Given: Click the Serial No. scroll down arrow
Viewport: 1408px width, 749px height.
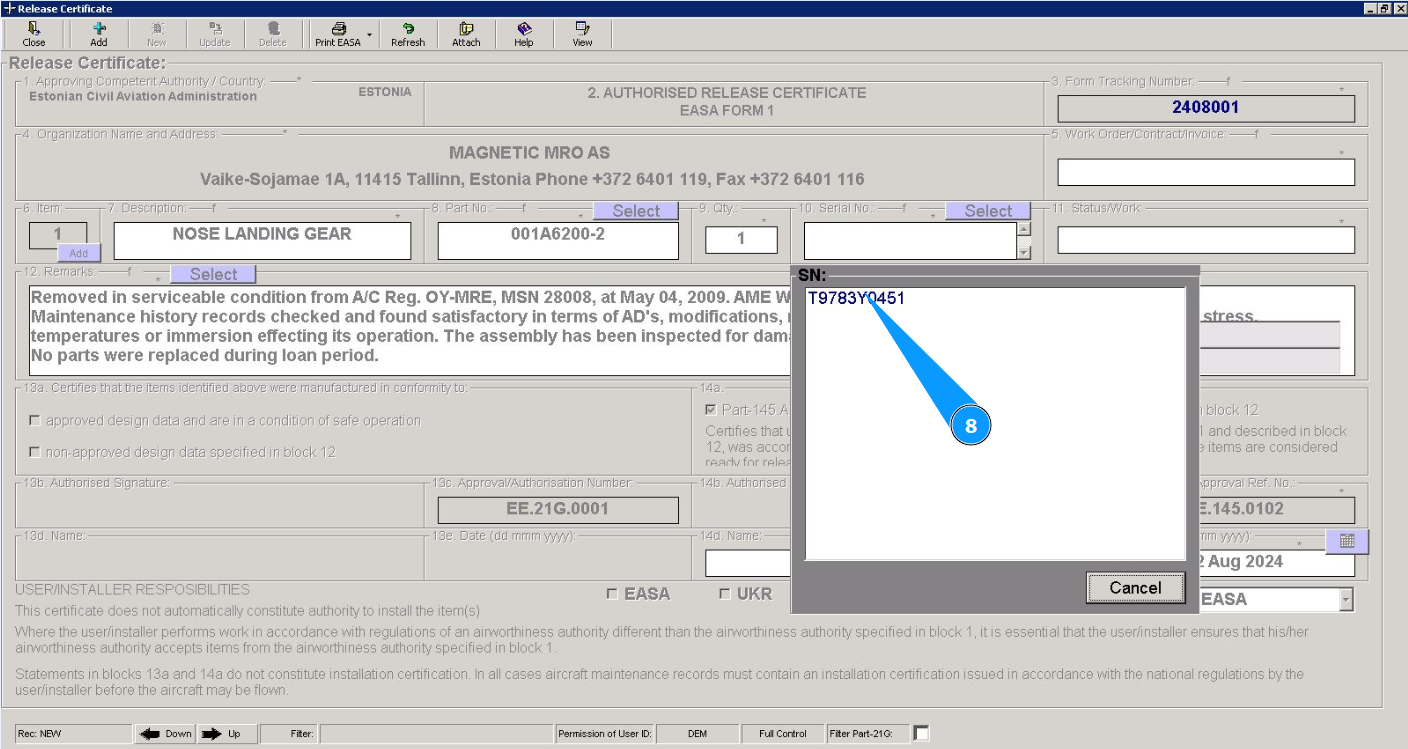Looking at the screenshot, I should [1023, 252].
